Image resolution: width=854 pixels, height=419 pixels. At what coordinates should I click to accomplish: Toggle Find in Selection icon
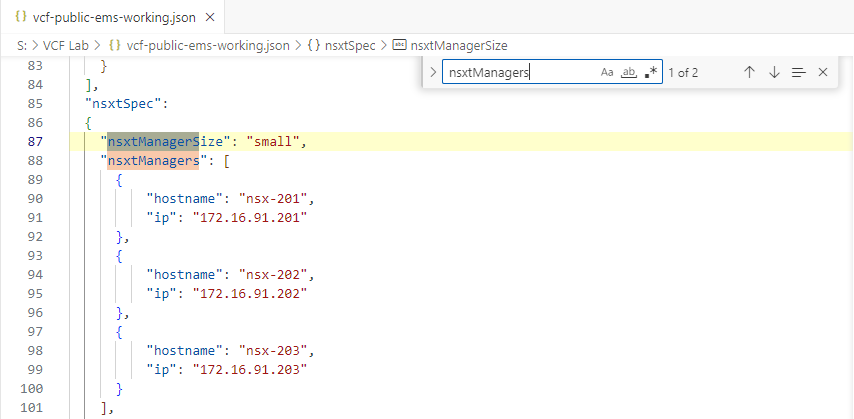click(x=798, y=73)
